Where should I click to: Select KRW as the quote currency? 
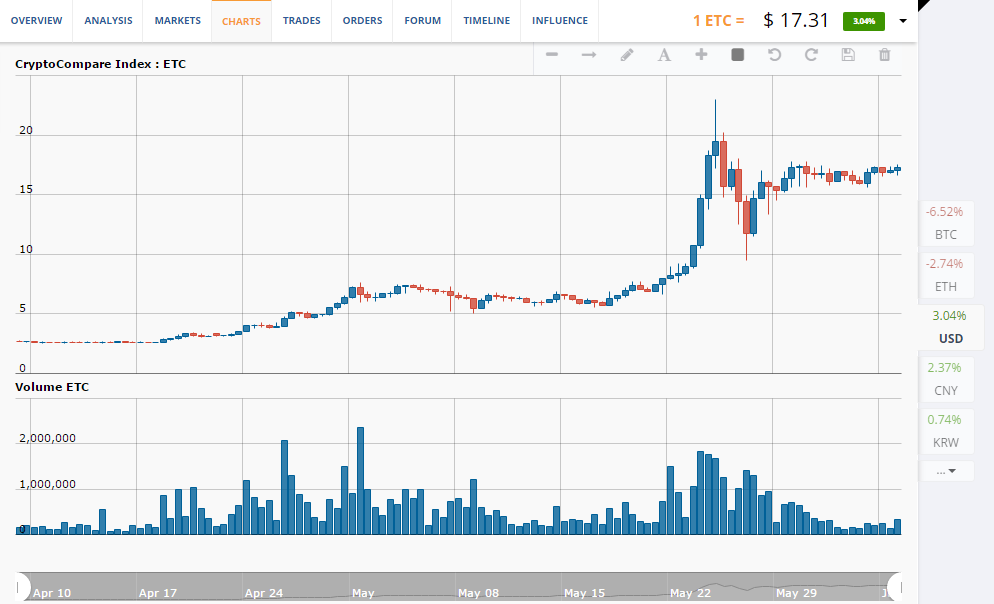pyautogui.click(x=946, y=431)
